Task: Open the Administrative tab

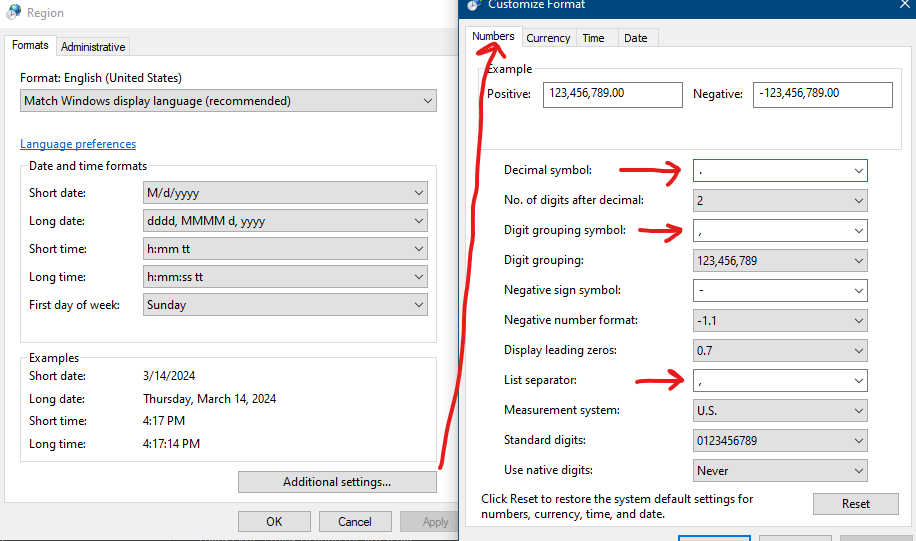Action: (93, 47)
